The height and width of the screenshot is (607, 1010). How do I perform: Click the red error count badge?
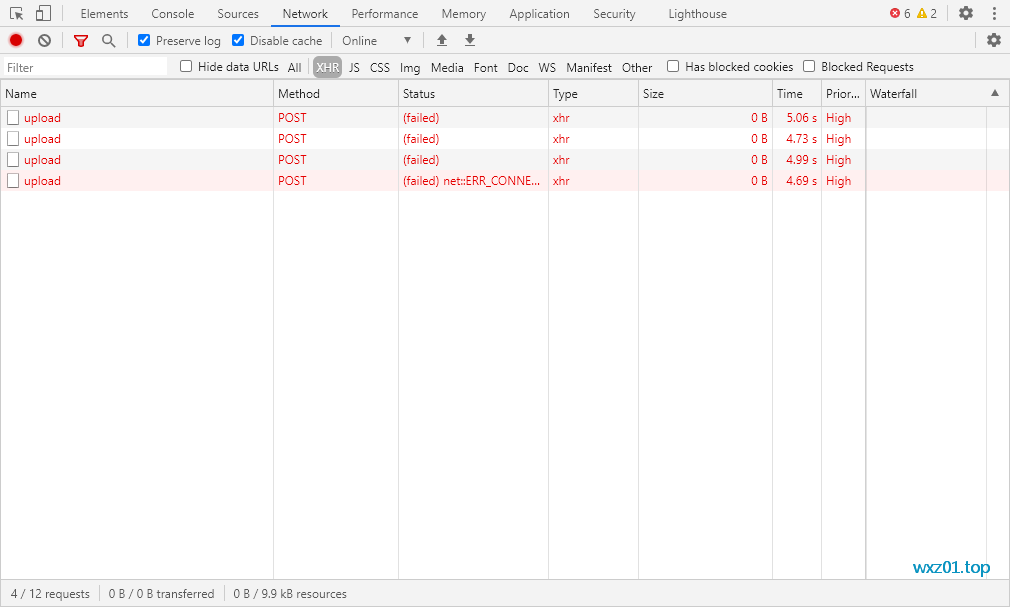click(900, 14)
